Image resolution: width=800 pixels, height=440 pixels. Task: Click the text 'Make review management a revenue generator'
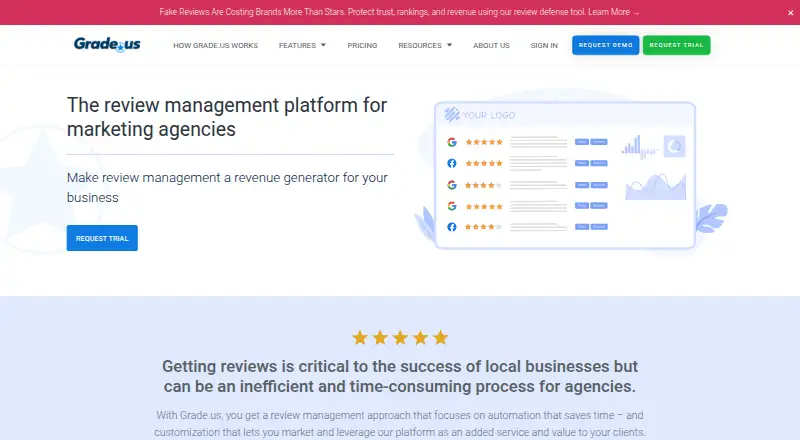[203, 178]
